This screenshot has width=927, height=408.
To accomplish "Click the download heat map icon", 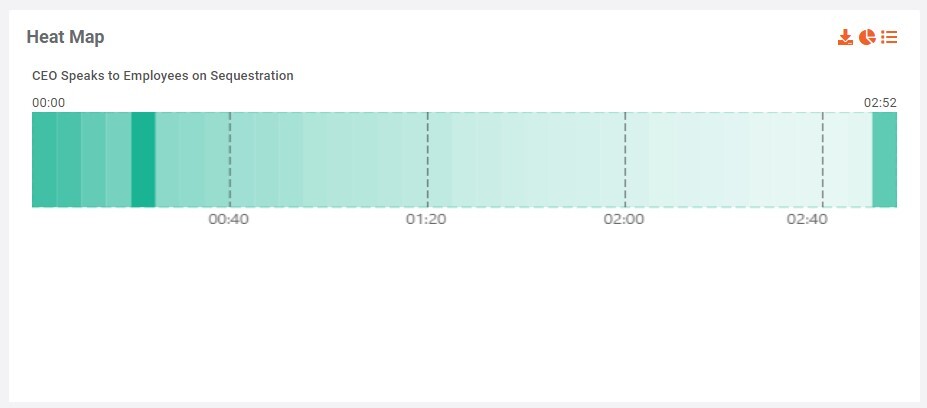I will [x=845, y=37].
